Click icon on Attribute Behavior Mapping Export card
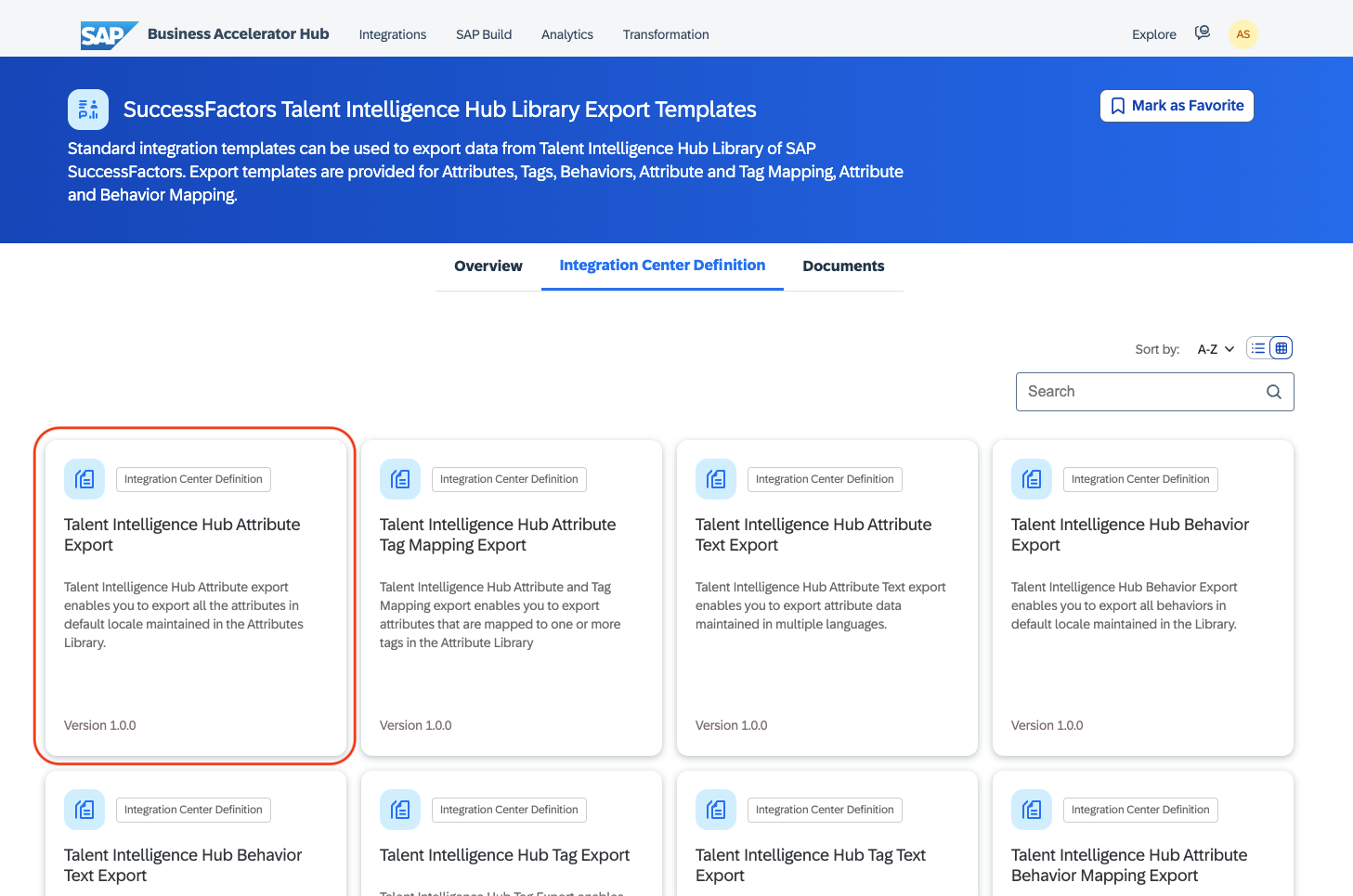This screenshot has height=896, width=1353. pos(1032,810)
